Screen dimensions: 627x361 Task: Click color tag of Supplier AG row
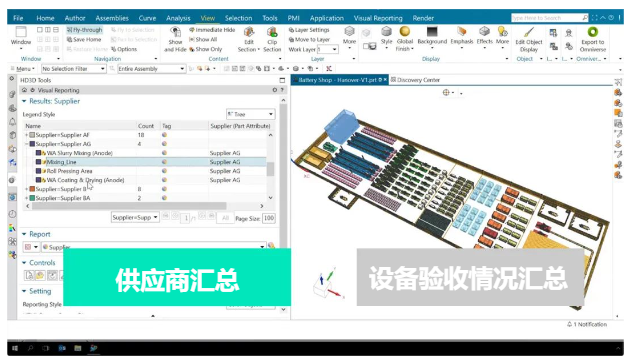click(164, 144)
